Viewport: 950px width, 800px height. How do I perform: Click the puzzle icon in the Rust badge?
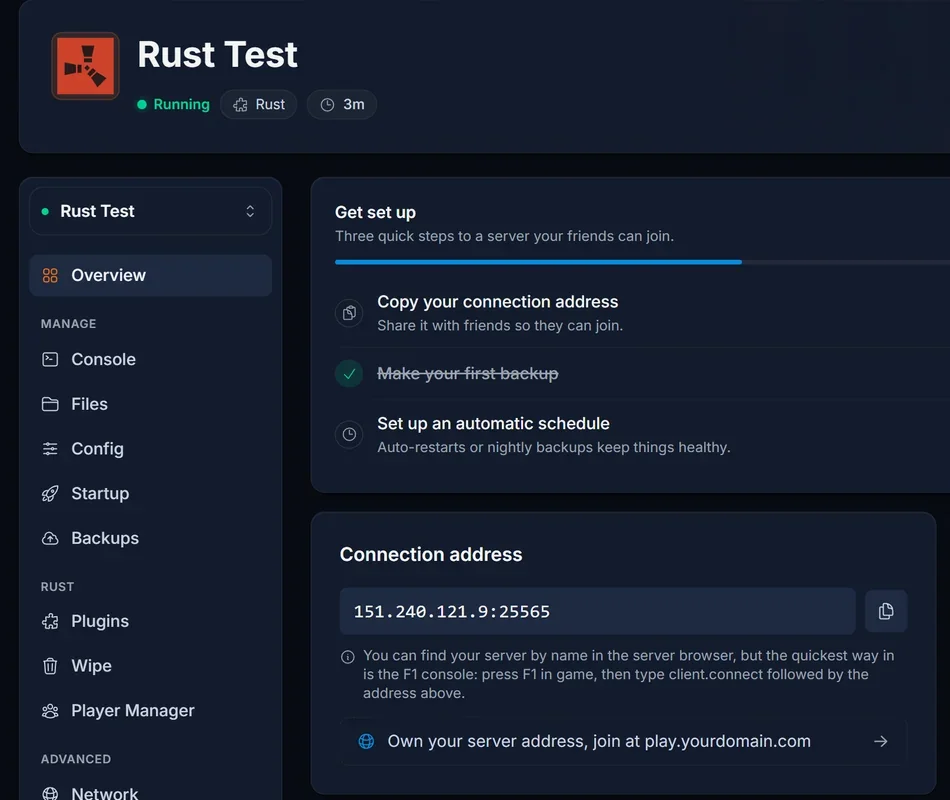point(241,105)
